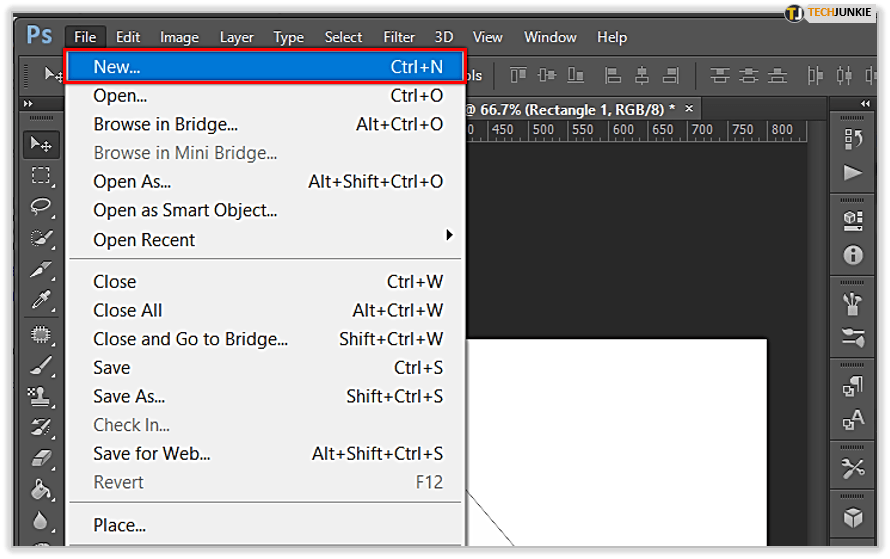Open the 3D cube panel icon

[x=853, y=517]
